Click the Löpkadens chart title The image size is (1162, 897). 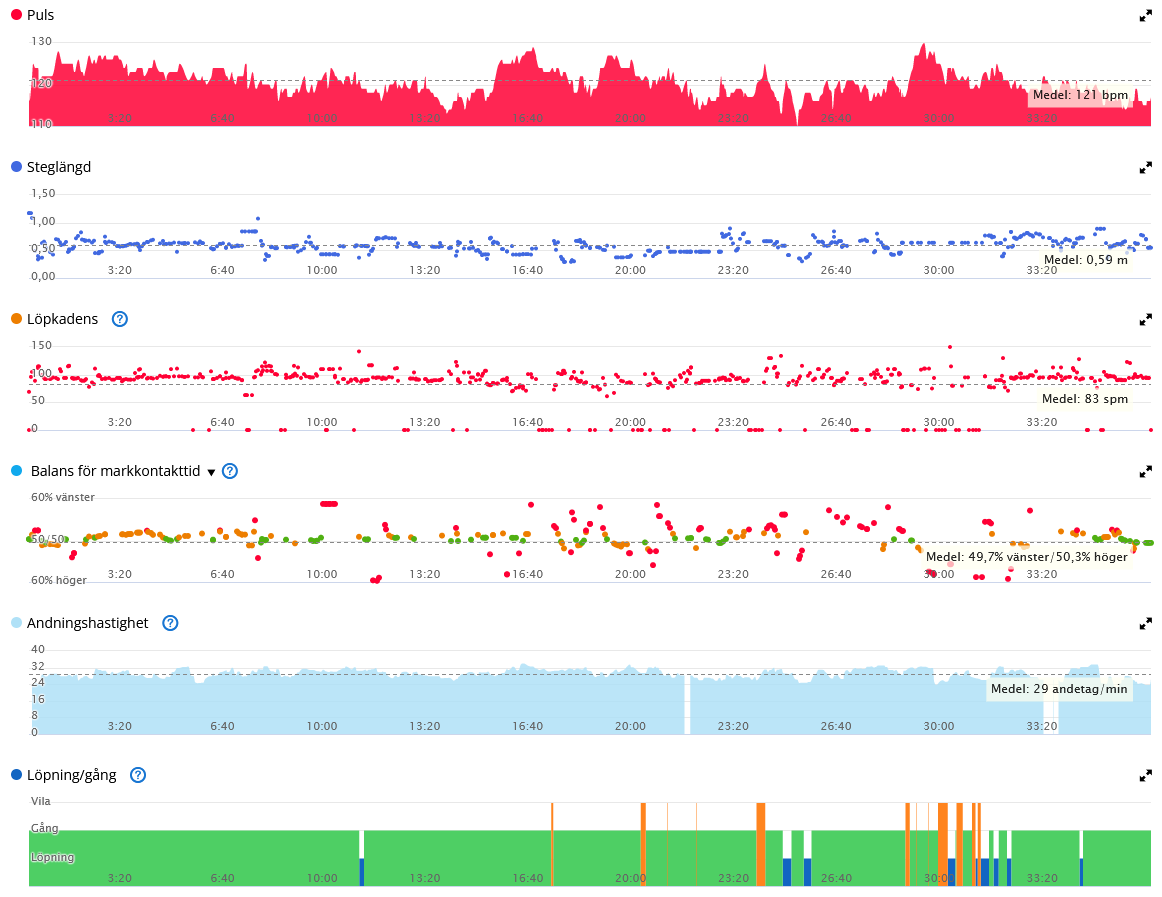62,319
